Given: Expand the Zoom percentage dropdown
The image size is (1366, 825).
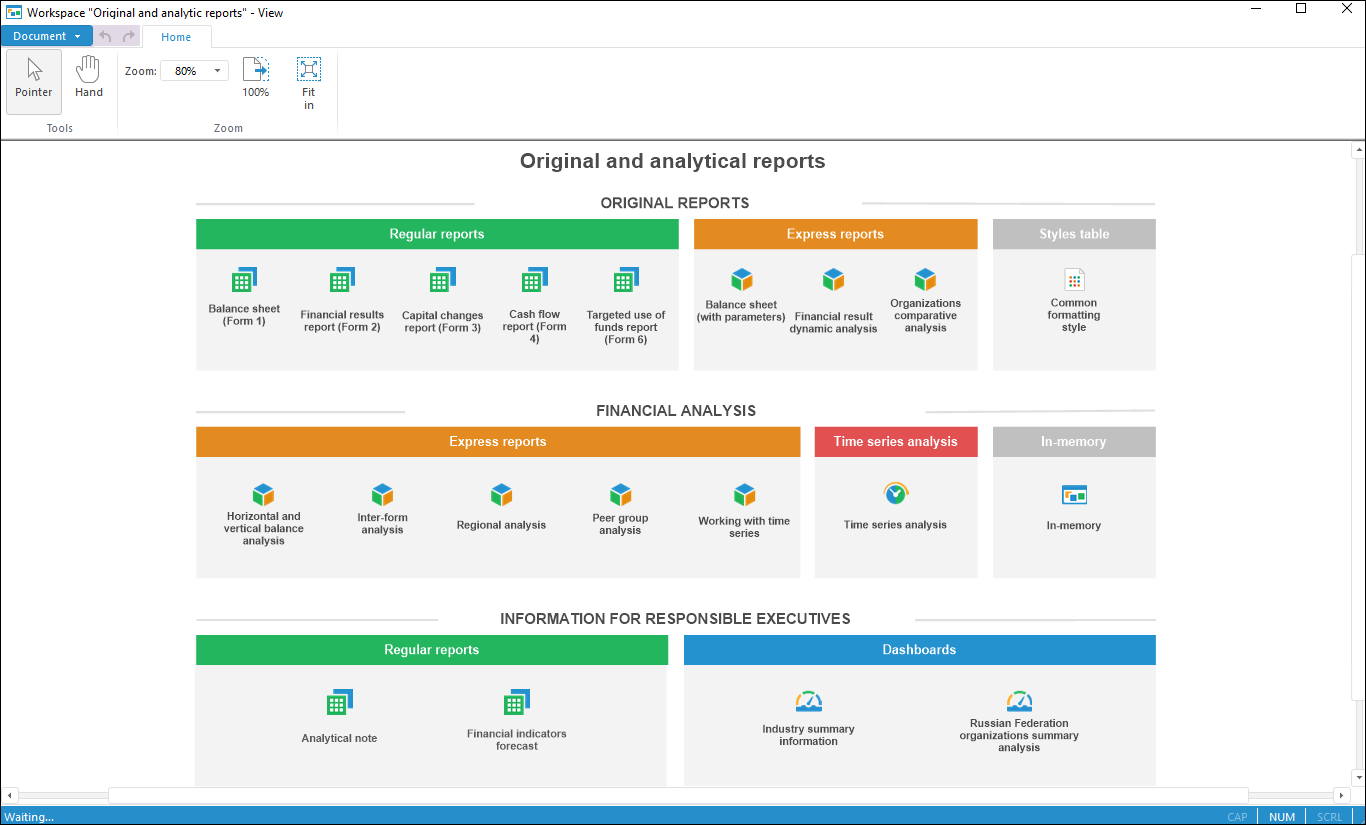Looking at the screenshot, I should pos(217,71).
